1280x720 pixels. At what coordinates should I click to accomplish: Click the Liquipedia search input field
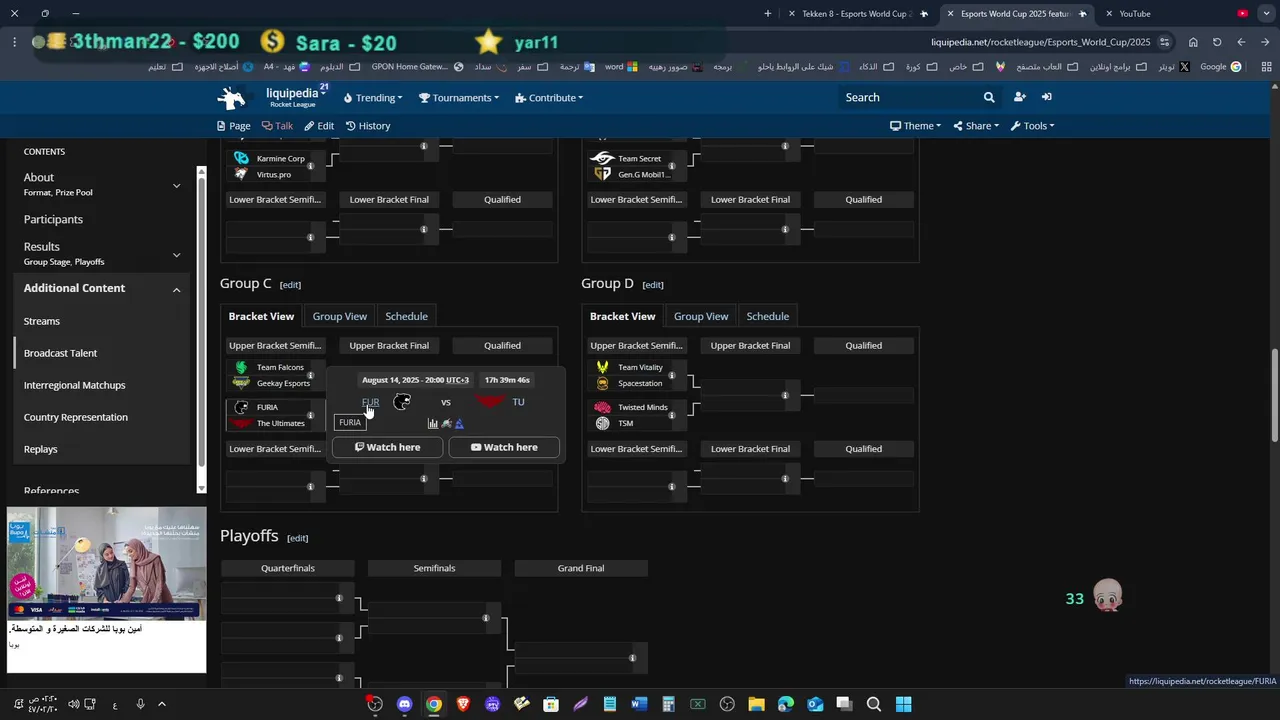click(x=910, y=97)
